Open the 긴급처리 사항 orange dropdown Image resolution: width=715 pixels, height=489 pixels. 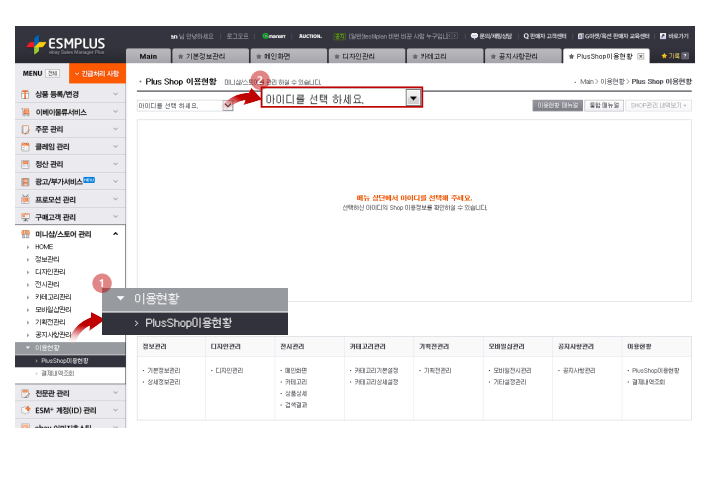coord(97,73)
